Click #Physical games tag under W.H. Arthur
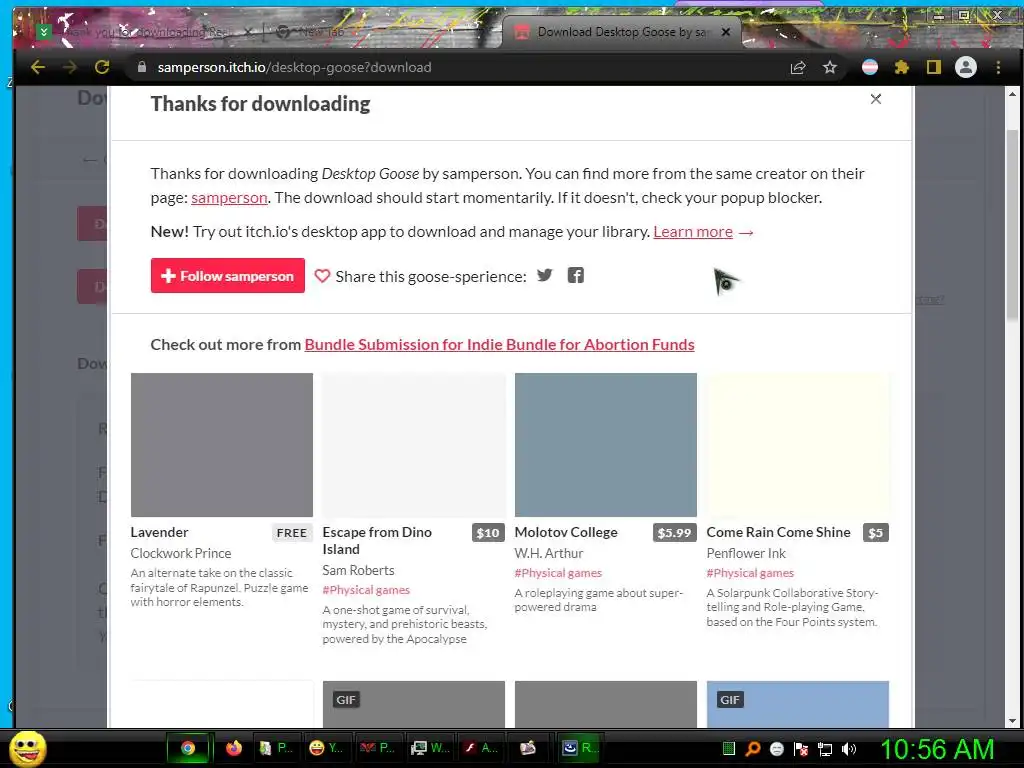Viewport: 1024px width, 768px height. 558,573
